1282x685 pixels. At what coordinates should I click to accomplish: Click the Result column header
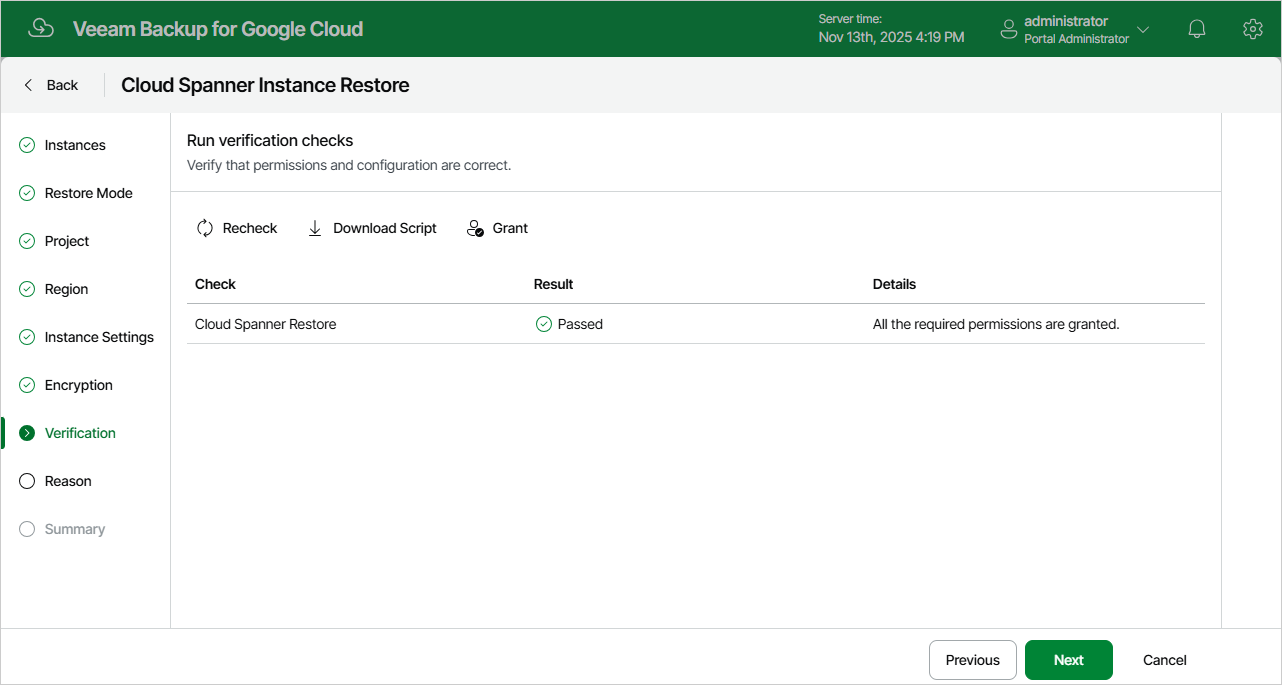(x=553, y=284)
